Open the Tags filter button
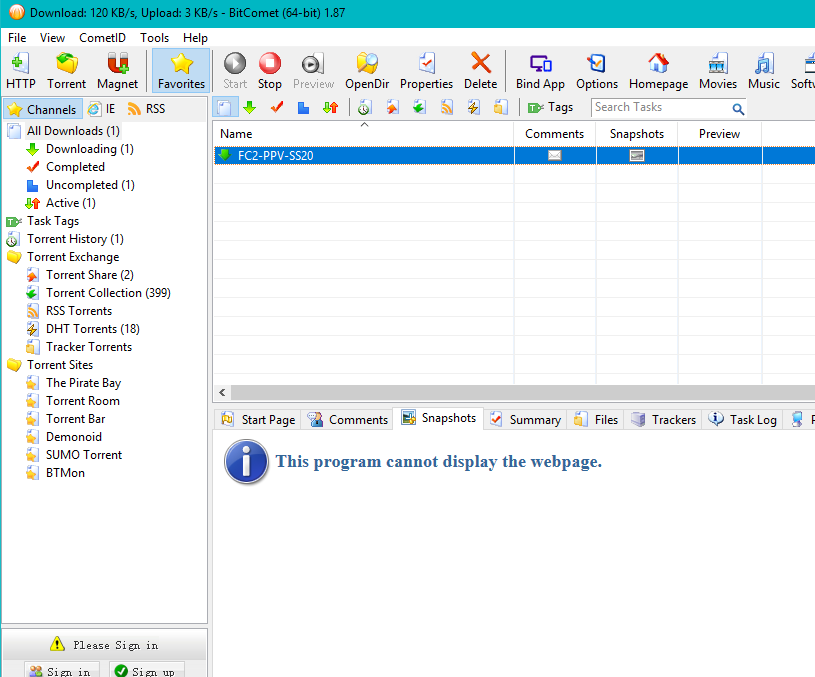Screen dimensions: 815x677 tap(550, 108)
